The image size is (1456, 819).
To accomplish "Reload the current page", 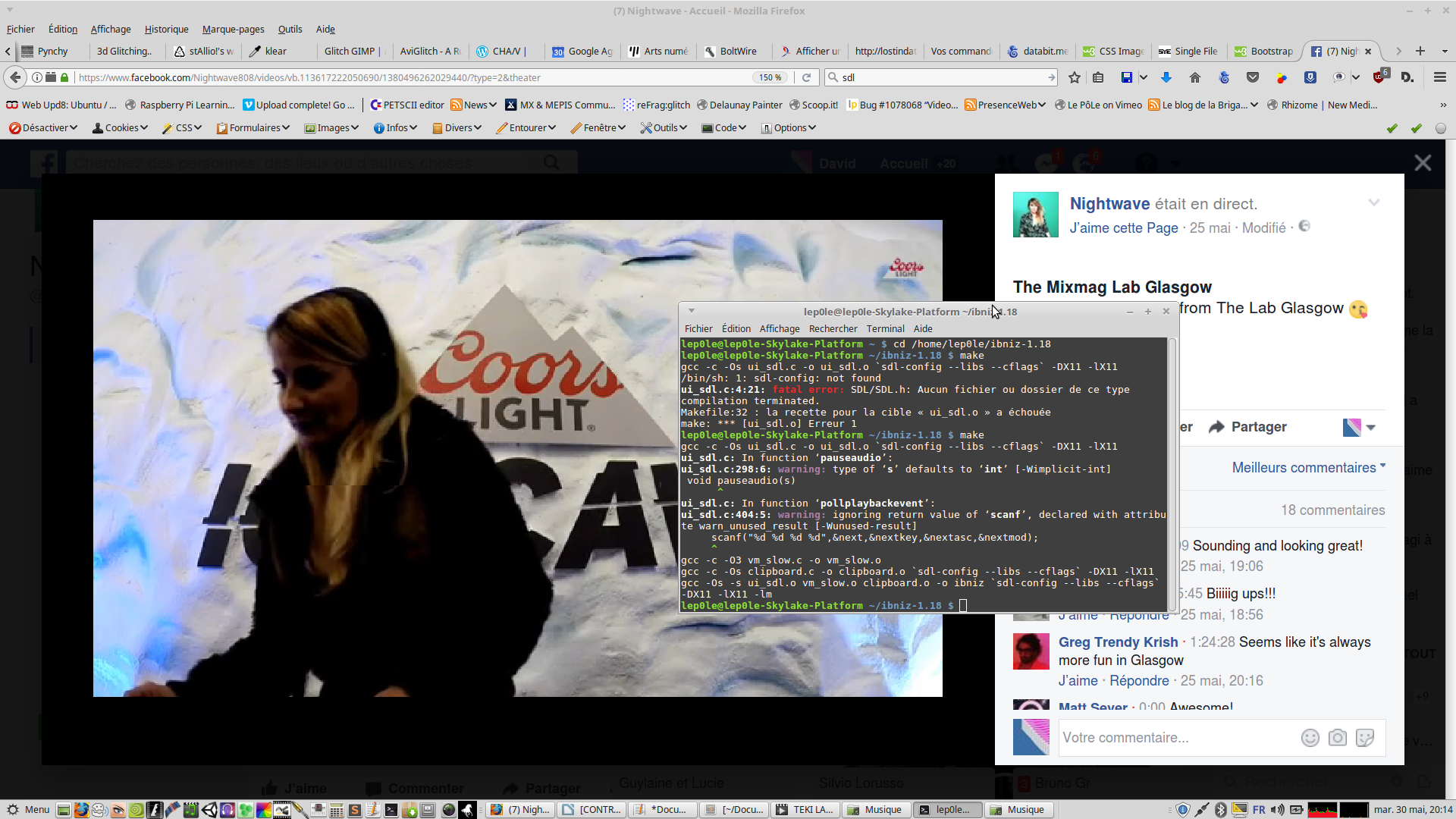I will point(806,77).
